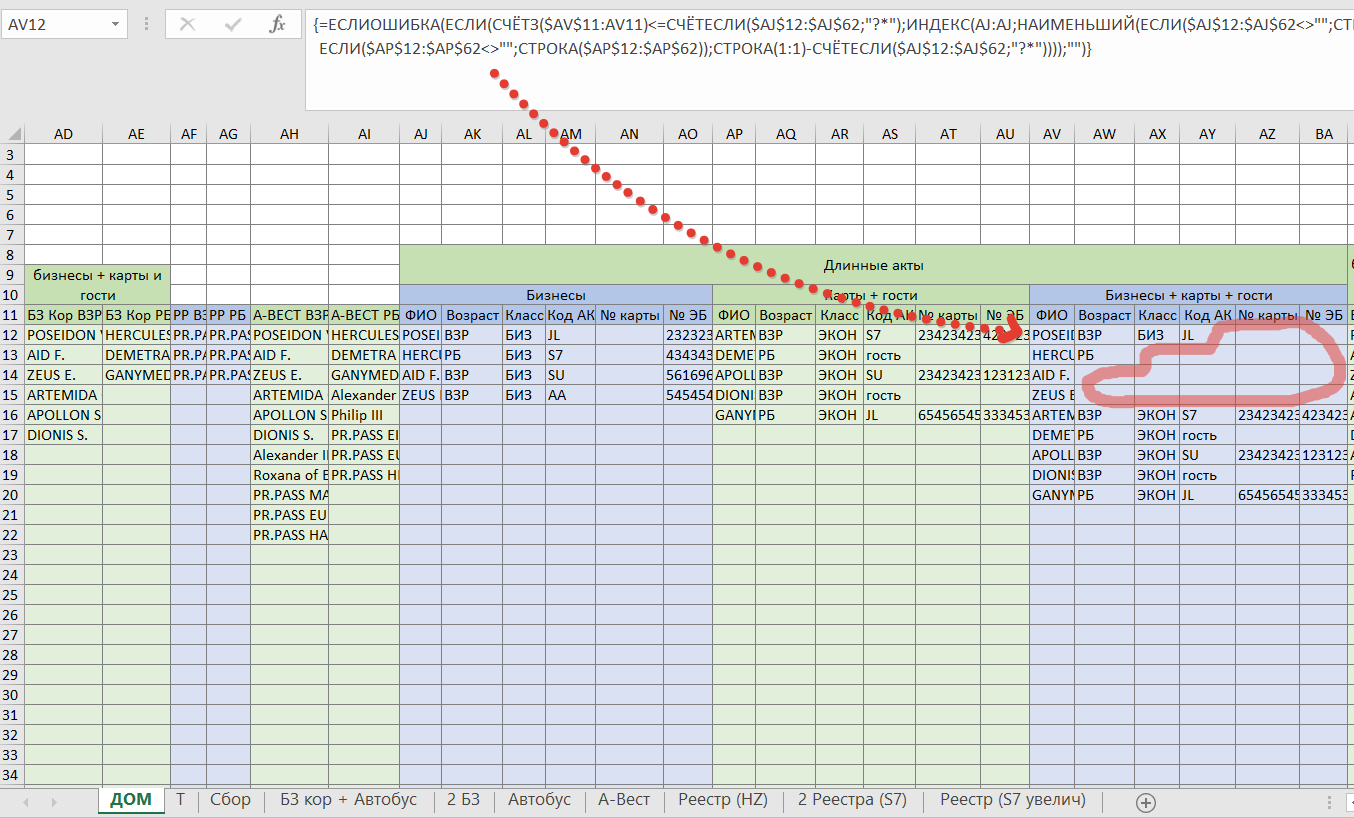Select column header AH

tap(289, 134)
